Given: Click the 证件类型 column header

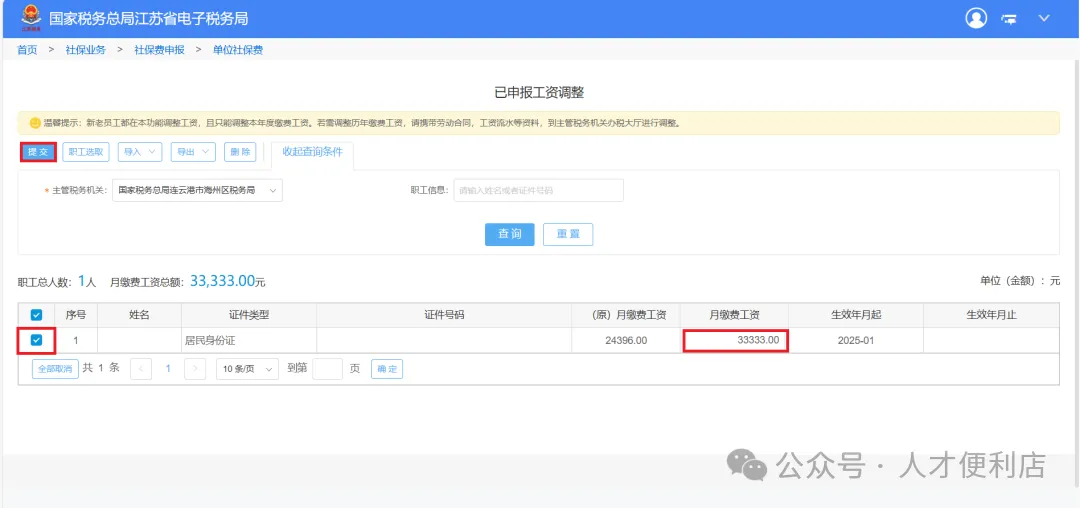Looking at the screenshot, I should pos(249,315).
